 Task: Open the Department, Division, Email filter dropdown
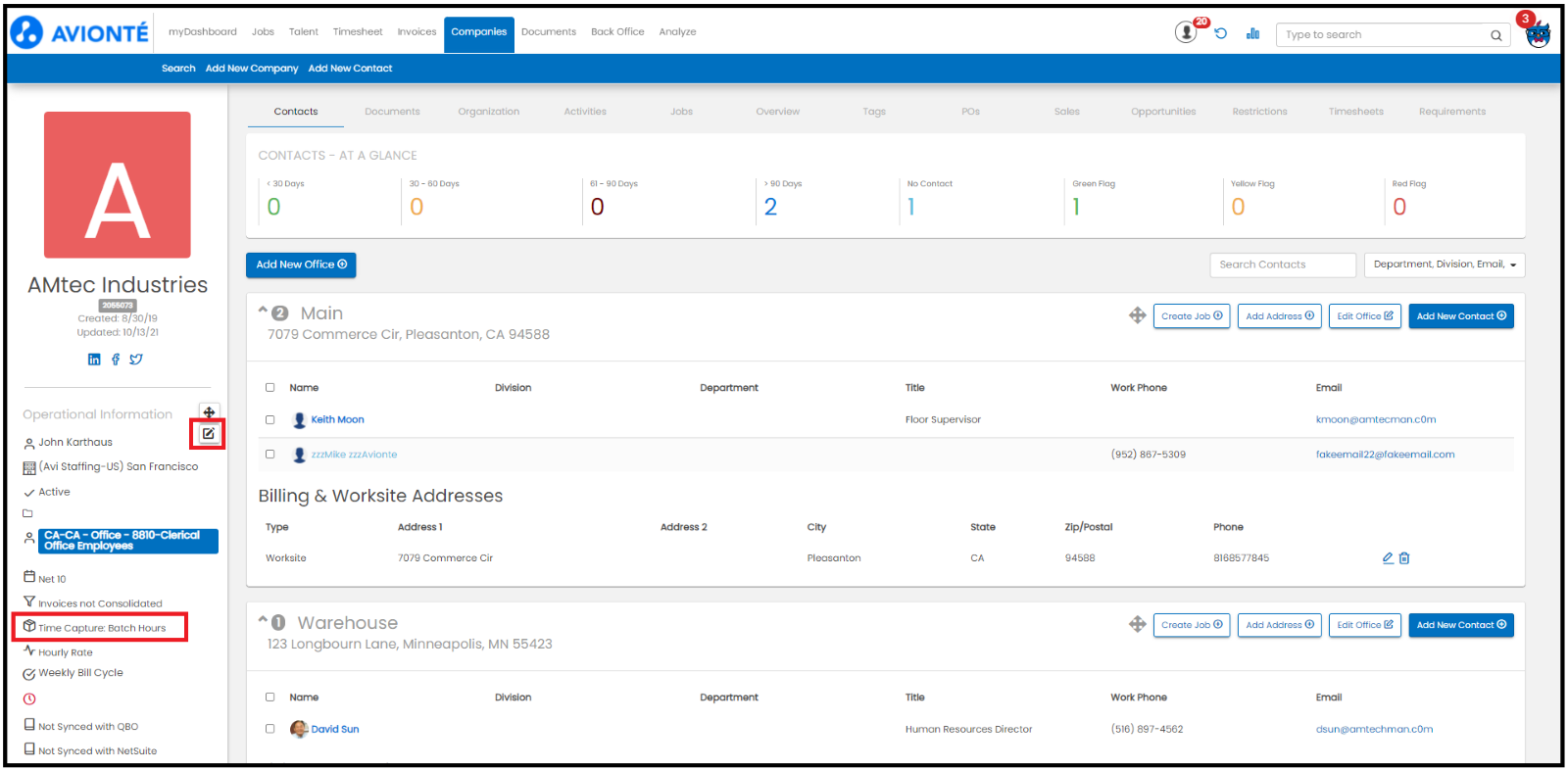pyautogui.click(x=1444, y=265)
